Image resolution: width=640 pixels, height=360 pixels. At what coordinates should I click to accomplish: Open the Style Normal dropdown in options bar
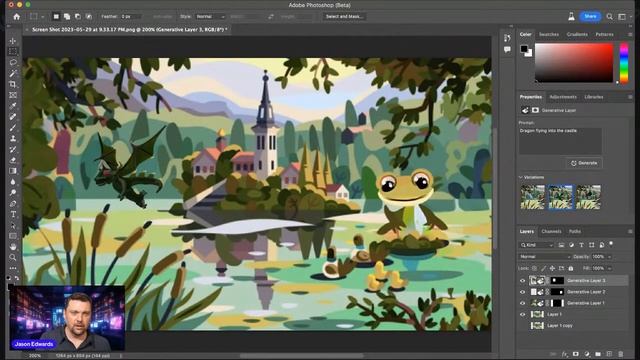click(211, 17)
